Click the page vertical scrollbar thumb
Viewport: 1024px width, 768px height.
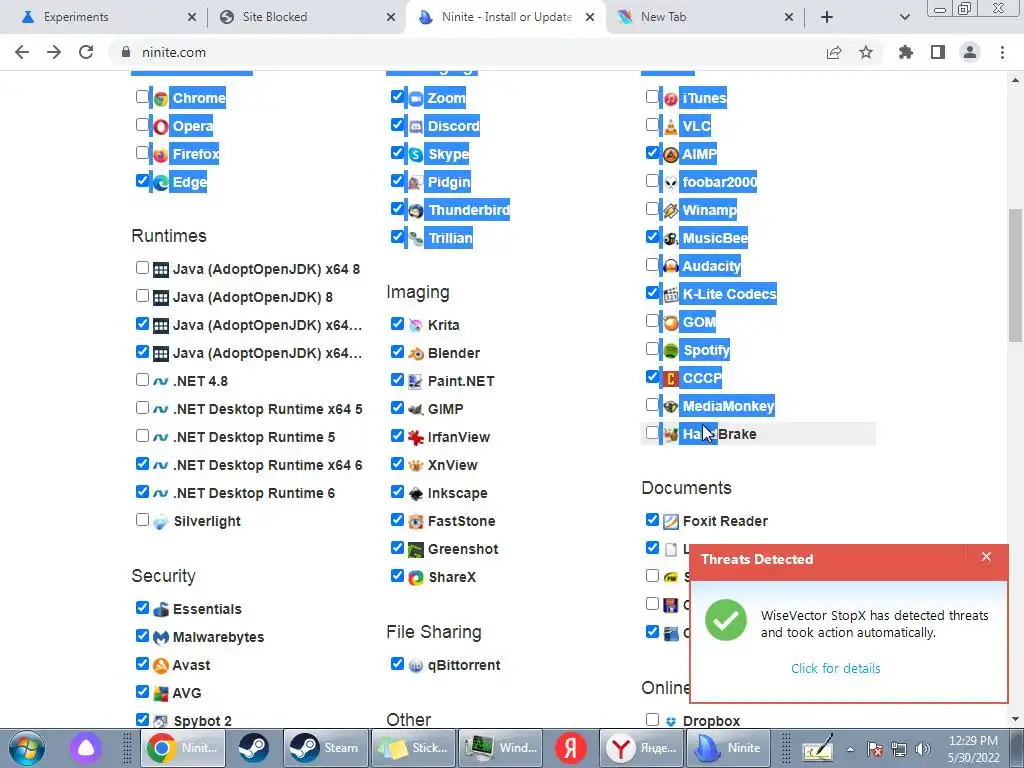pyautogui.click(x=1015, y=274)
